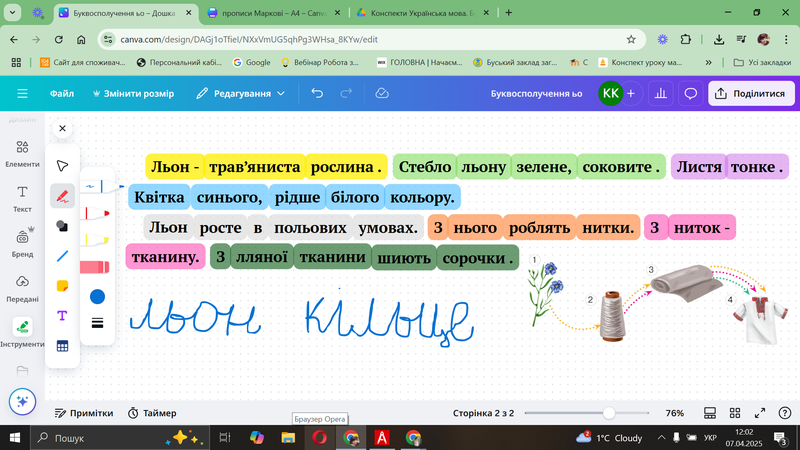Reload the page
Image resolution: width=800 pixels, height=450 pixels.
coord(59,39)
